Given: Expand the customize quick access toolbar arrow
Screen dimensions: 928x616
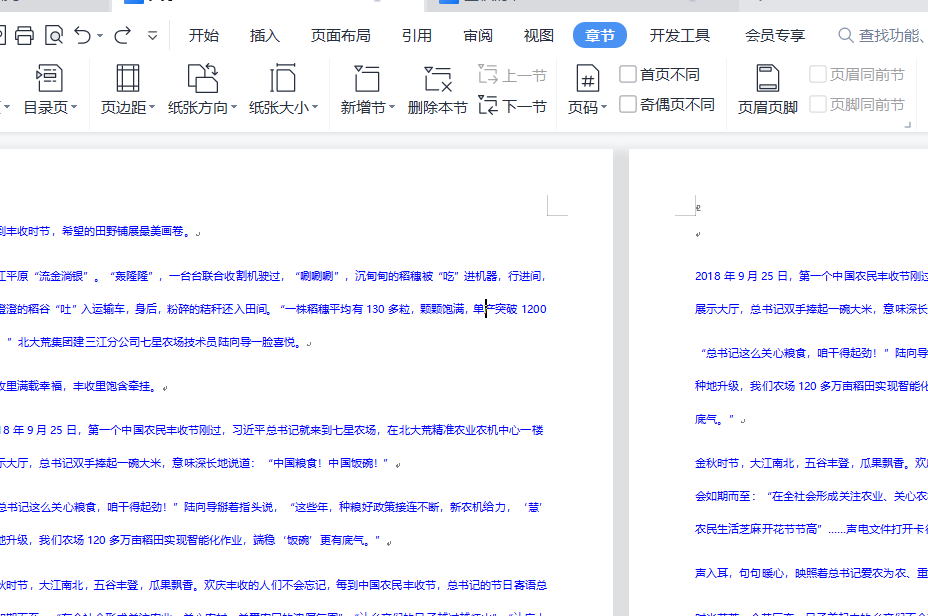Looking at the screenshot, I should pos(153,36).
